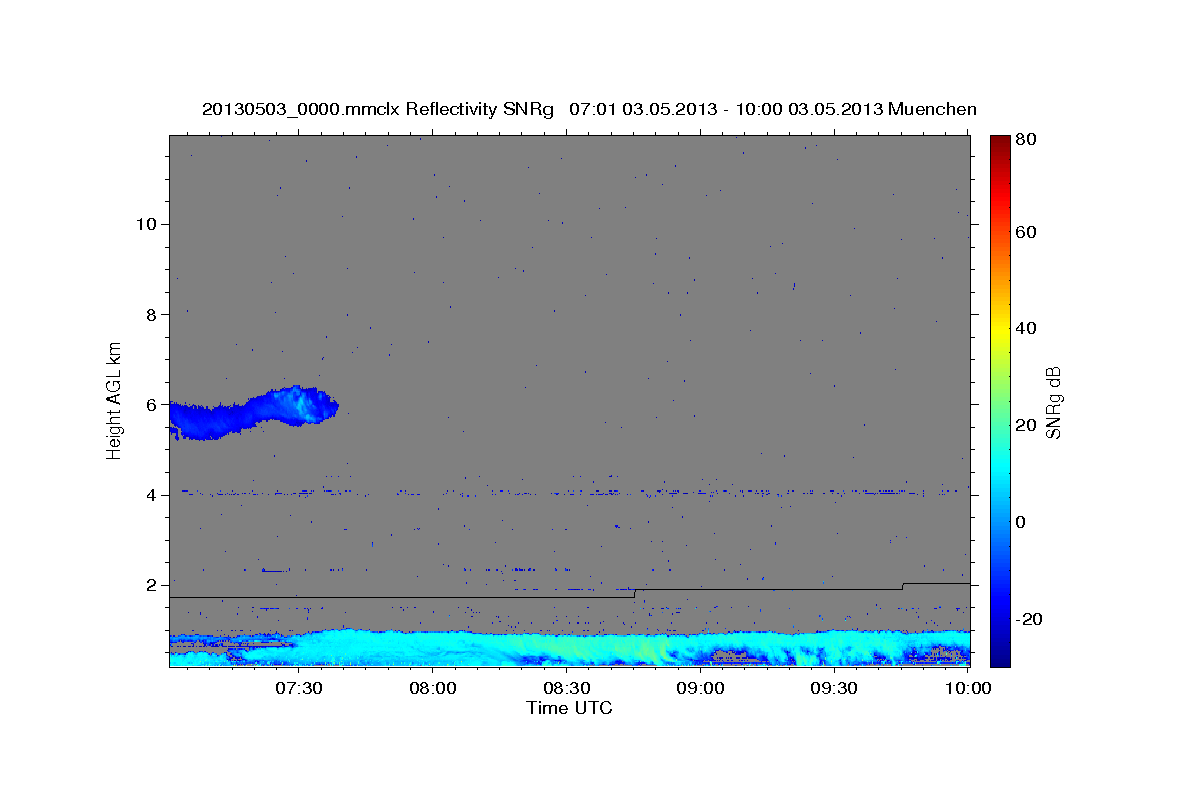
Task: Click the 'SNRg dB' colorbar label
Action: point(1052,403)
